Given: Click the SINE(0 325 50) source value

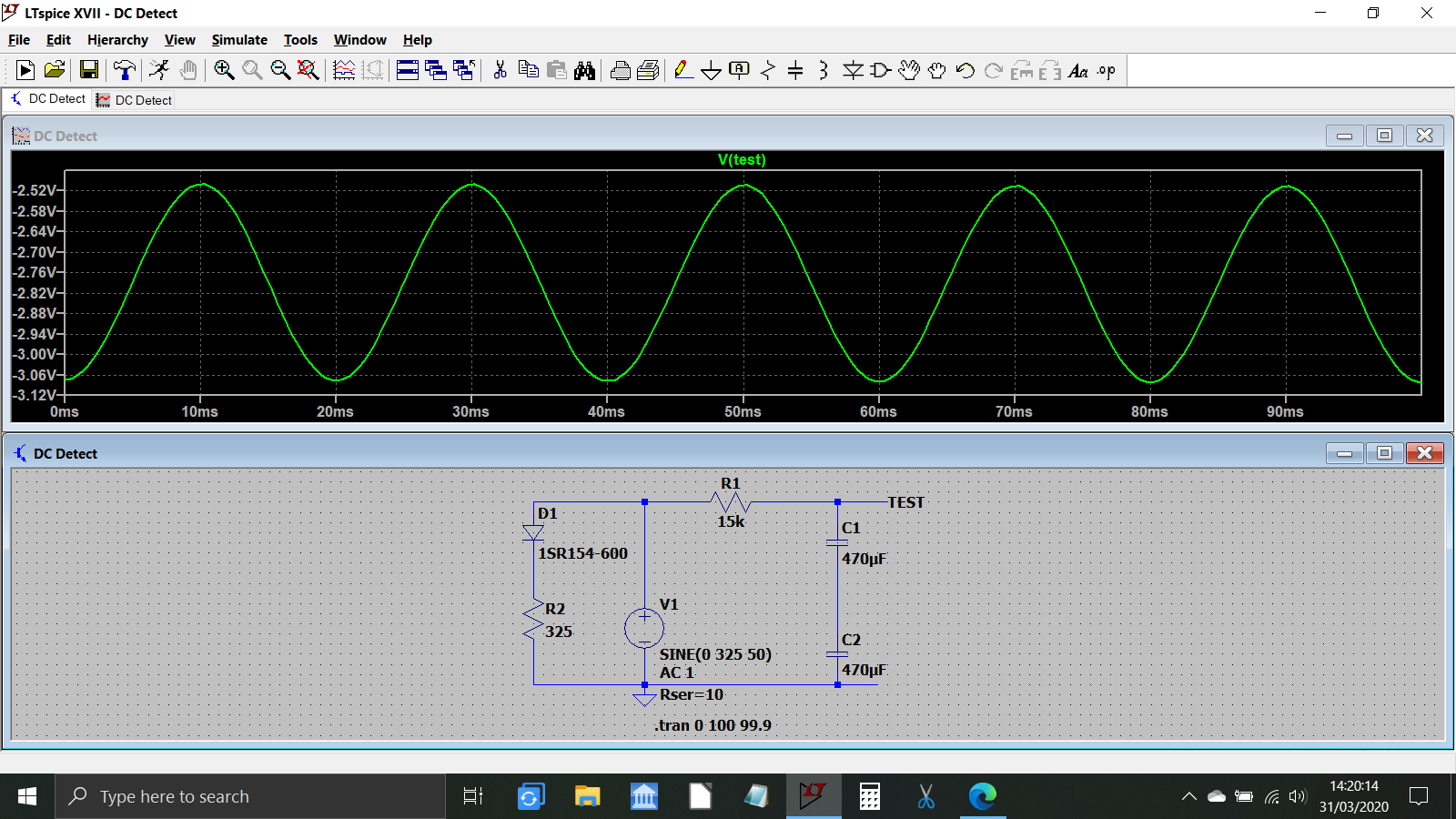Looking at the screenshot, I should click(715, 654).
